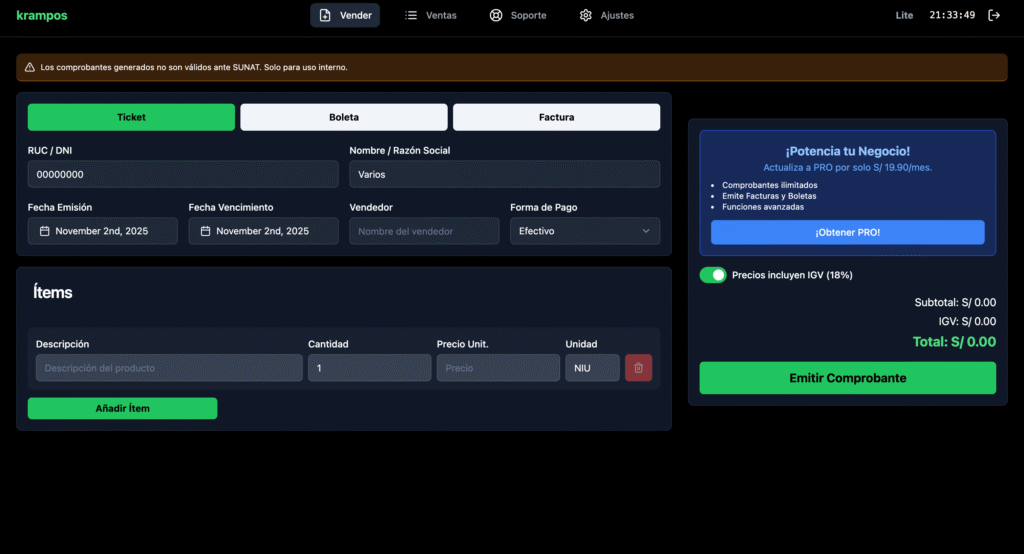Choose Factura receipt type
Image resolution: width=1024 pixels, height=554 pixels.
point(556,117)
